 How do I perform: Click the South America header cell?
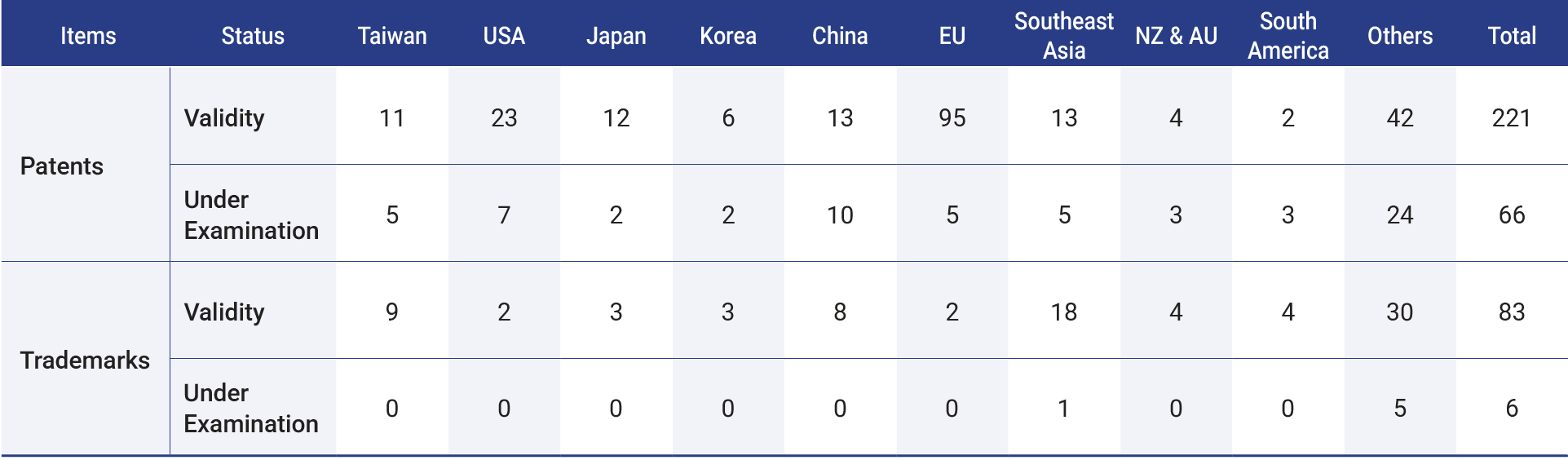pyautogui.click(x=1288, y=36)
